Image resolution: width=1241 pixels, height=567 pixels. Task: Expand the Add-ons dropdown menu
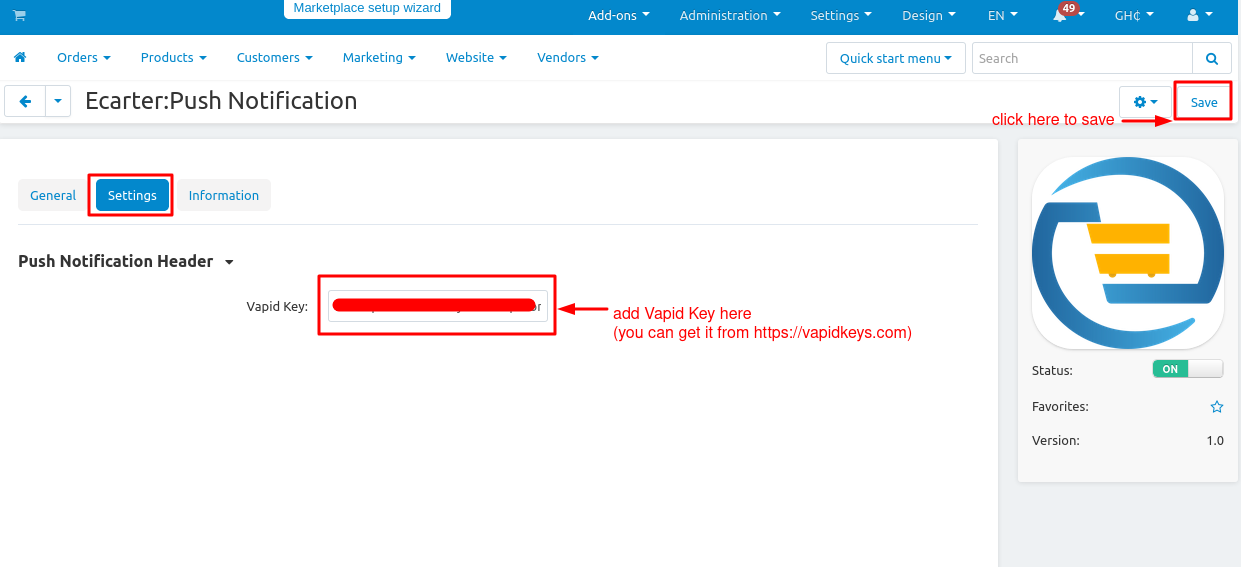pyautogui.click(x=618, y=16)
